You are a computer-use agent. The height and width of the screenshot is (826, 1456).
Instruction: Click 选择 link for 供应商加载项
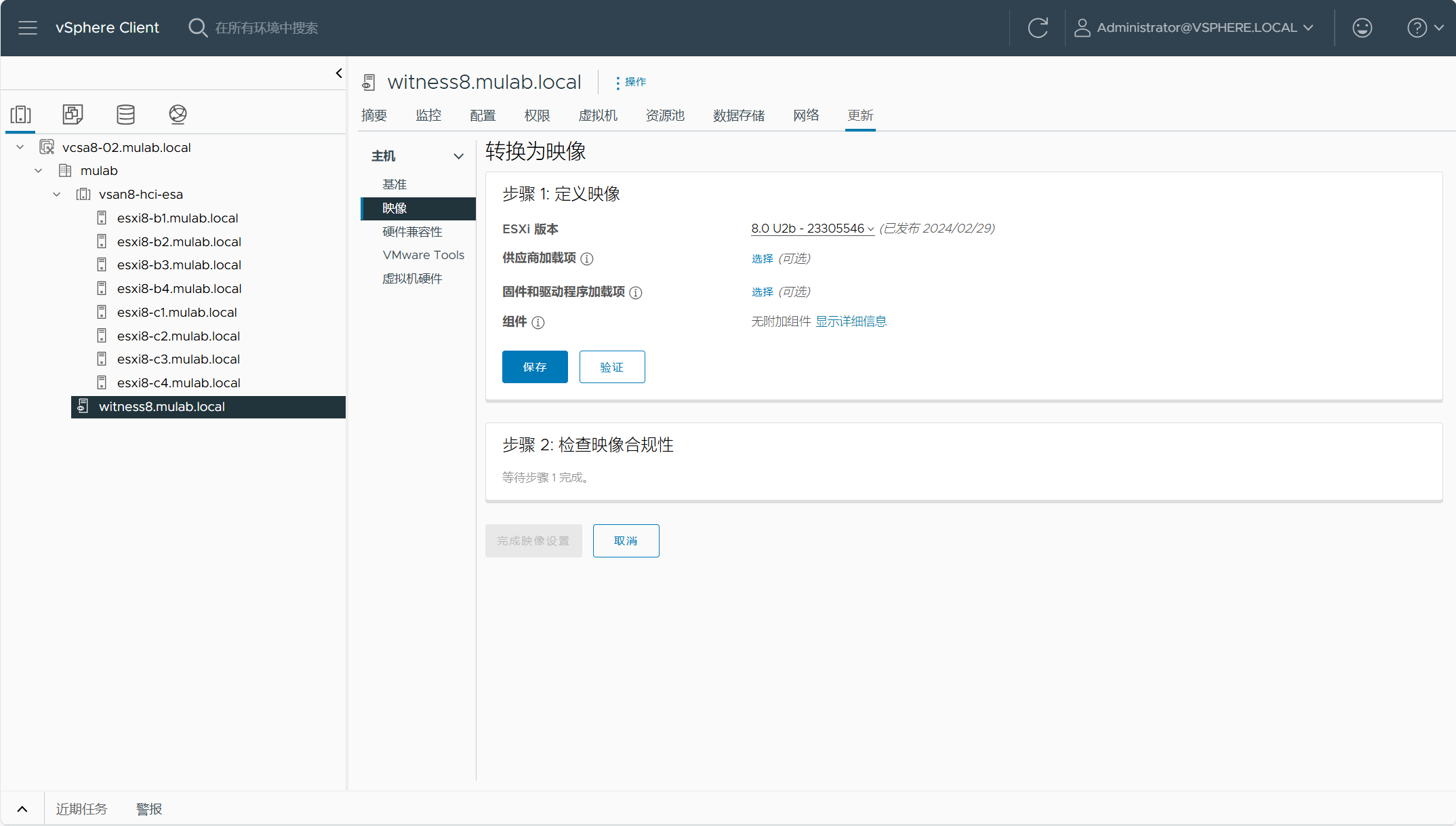(x=763, y=258)
